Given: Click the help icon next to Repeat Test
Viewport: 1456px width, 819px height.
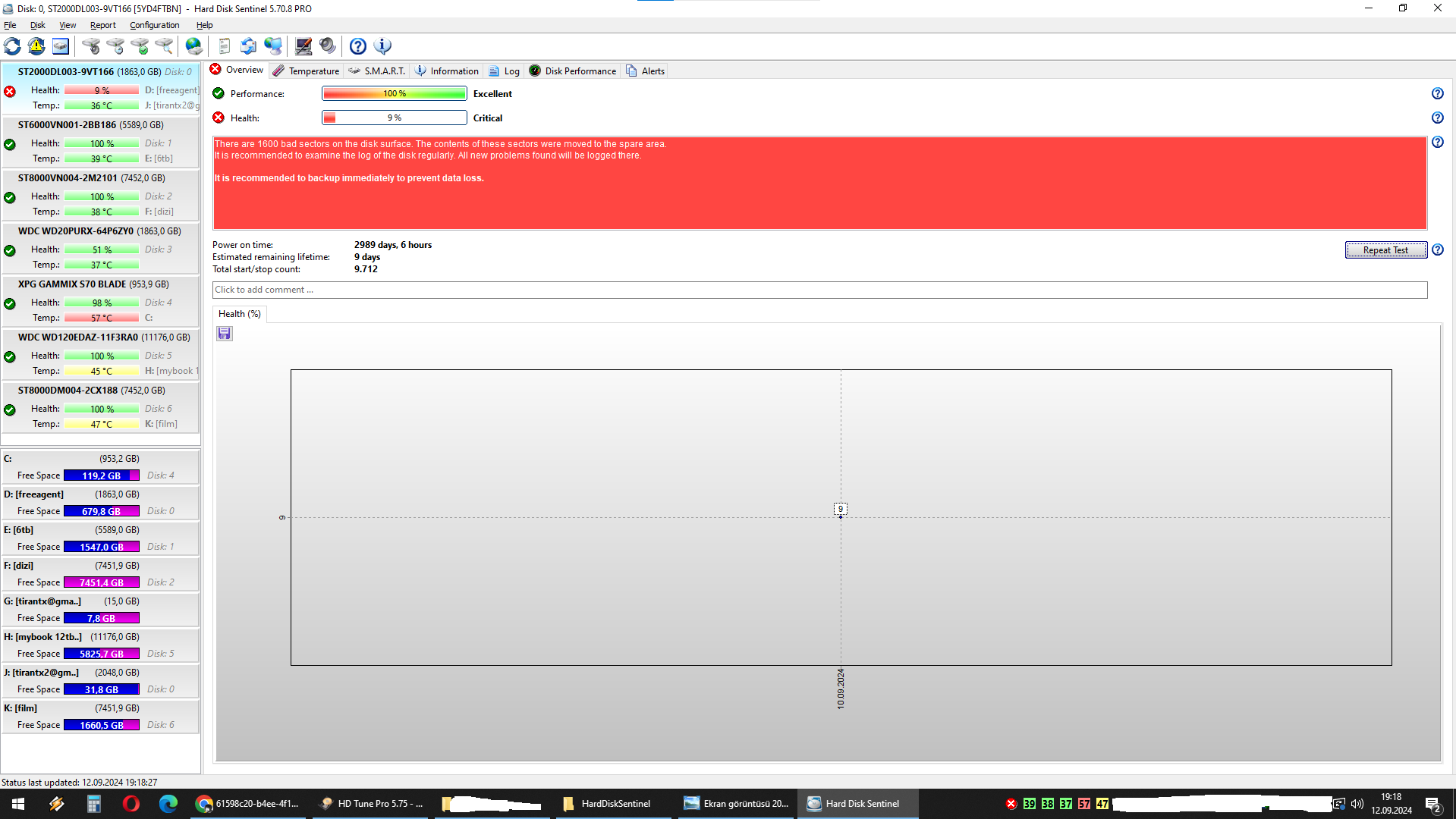Looking at the screenshot, I should [x=1437, y=249].
